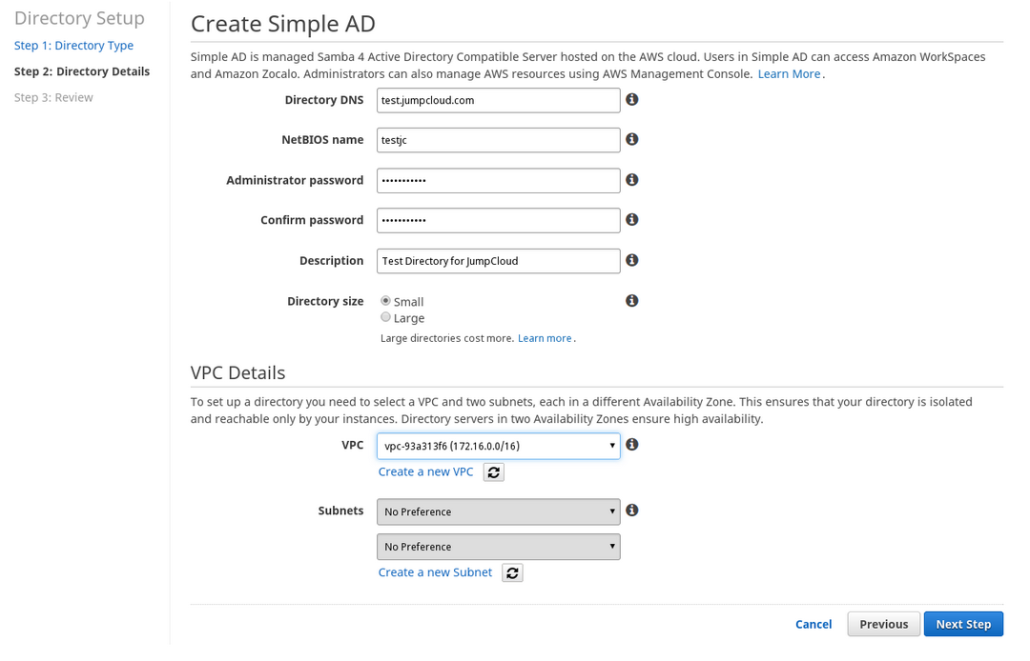Open the second Subnets No Preference dropdown
Screen dimensions: 1030x661
coord(499,547)
